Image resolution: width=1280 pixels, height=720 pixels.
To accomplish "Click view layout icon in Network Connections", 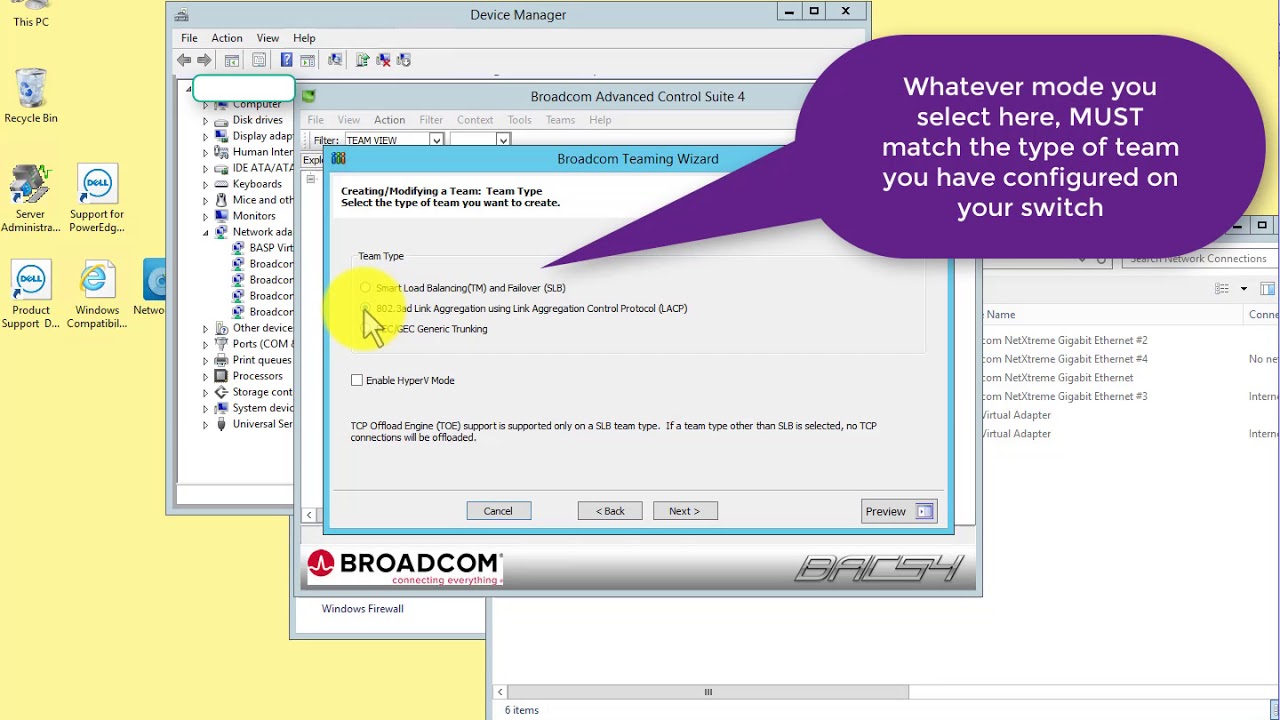I will point(1222,289).
